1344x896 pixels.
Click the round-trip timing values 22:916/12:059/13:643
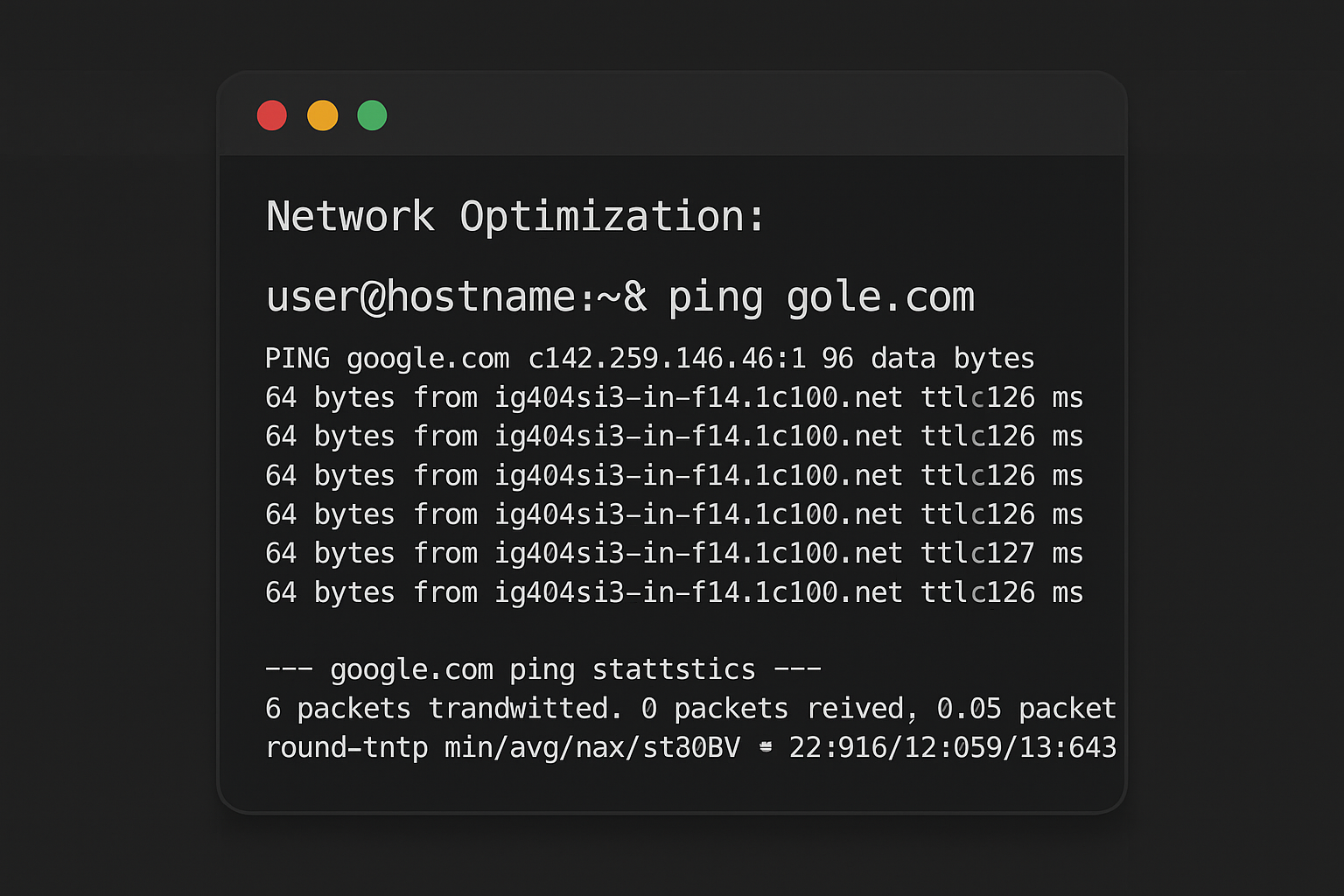click(952, 748)
